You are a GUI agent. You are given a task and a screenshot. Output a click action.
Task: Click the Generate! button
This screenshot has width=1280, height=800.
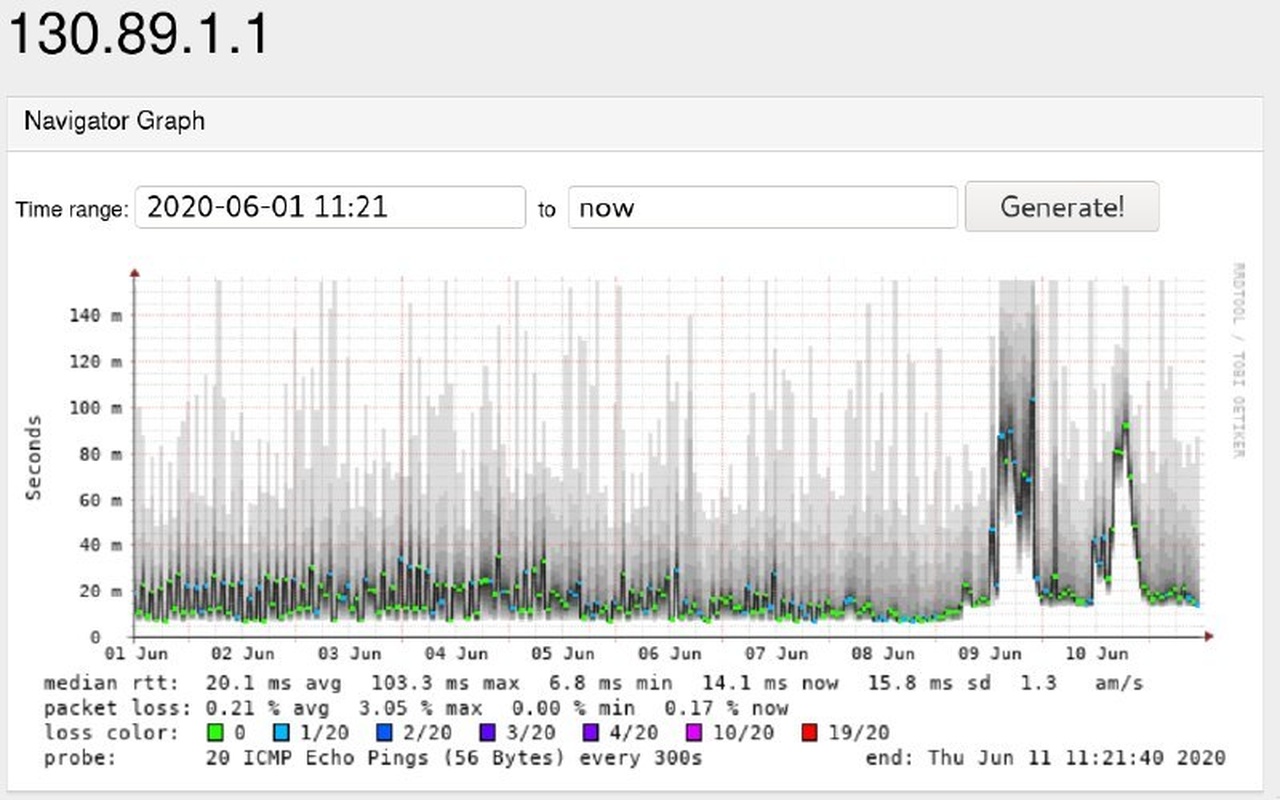[1062, 207]
